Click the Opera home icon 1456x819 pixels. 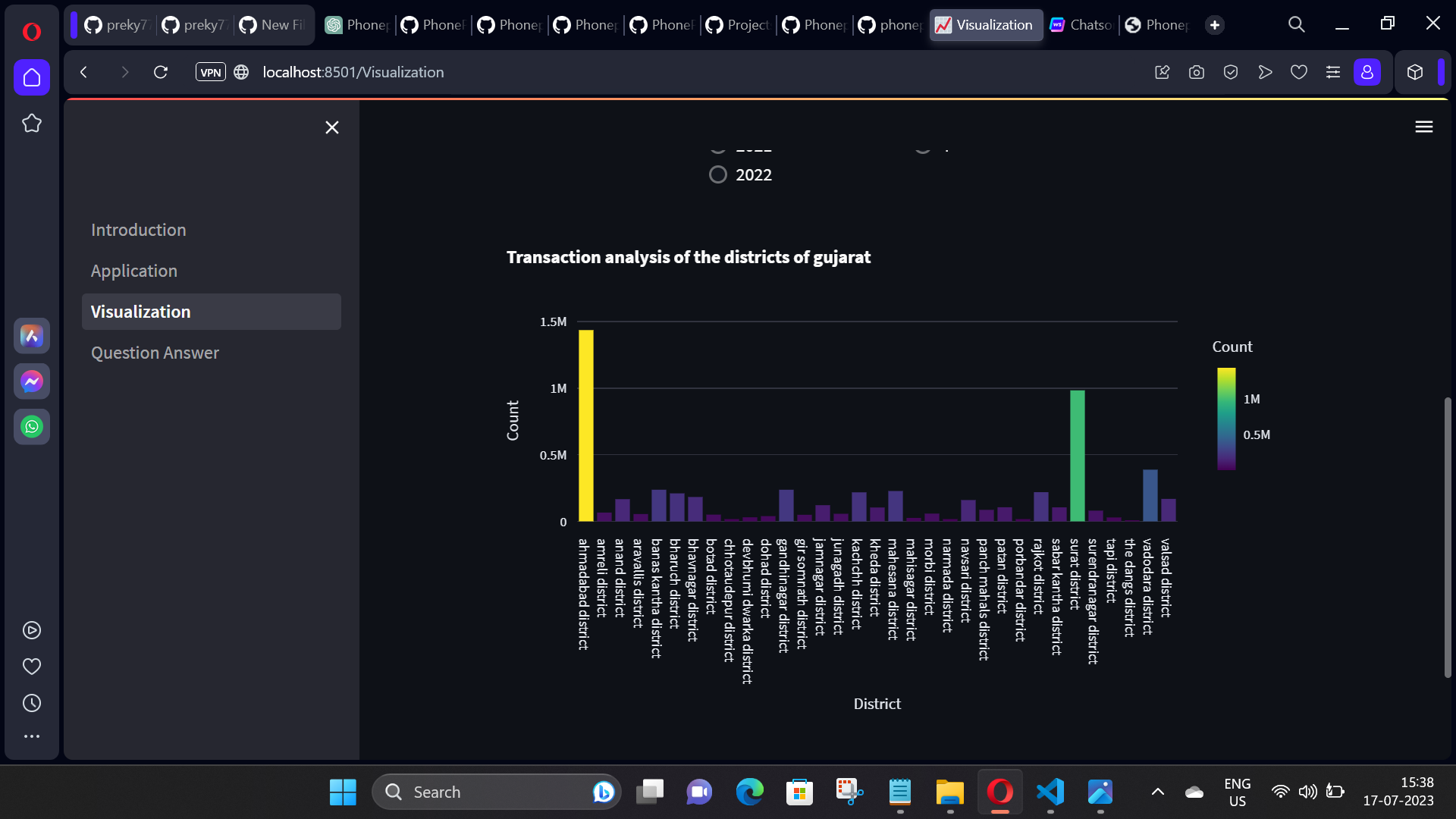pos(31,77)
